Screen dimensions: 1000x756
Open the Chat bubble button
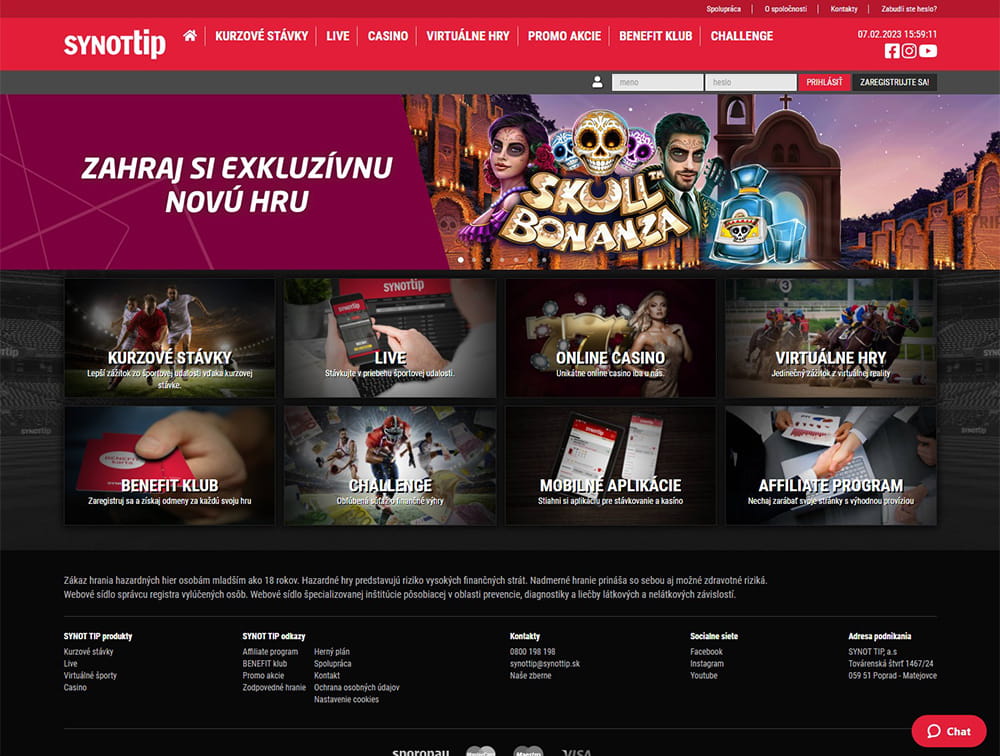click(x=949, y=731)
